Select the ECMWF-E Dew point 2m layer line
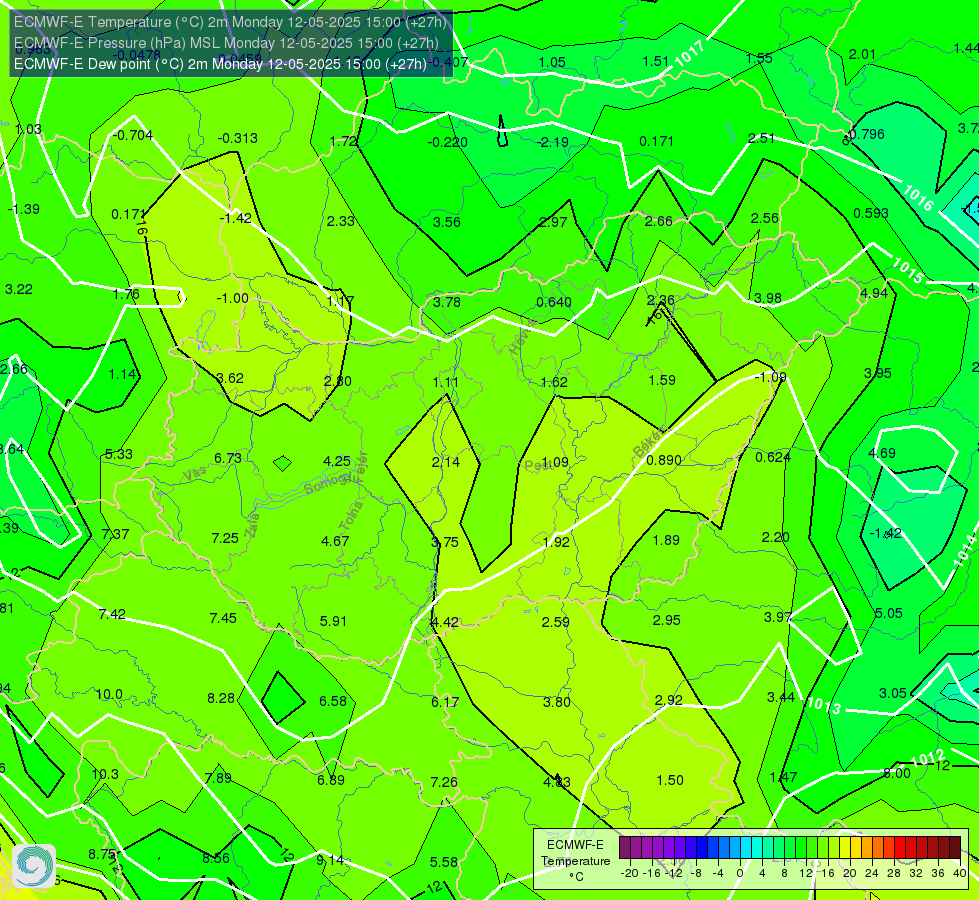979x900 pixels. [220, 64]
